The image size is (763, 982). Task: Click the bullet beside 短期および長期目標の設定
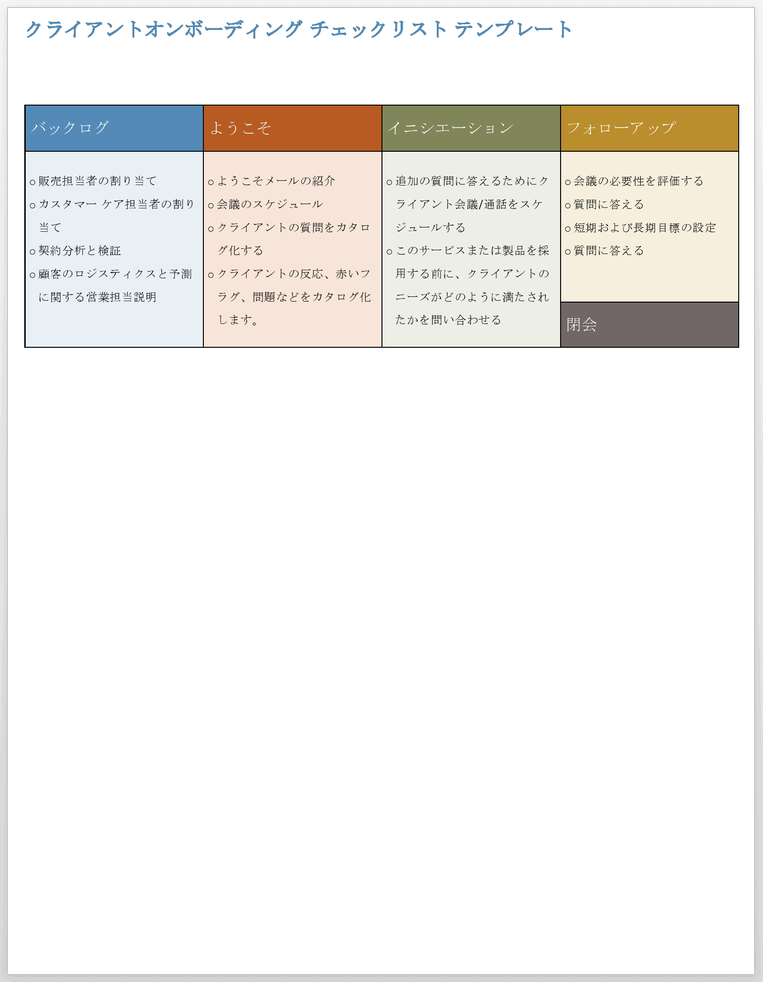(568, 228)
